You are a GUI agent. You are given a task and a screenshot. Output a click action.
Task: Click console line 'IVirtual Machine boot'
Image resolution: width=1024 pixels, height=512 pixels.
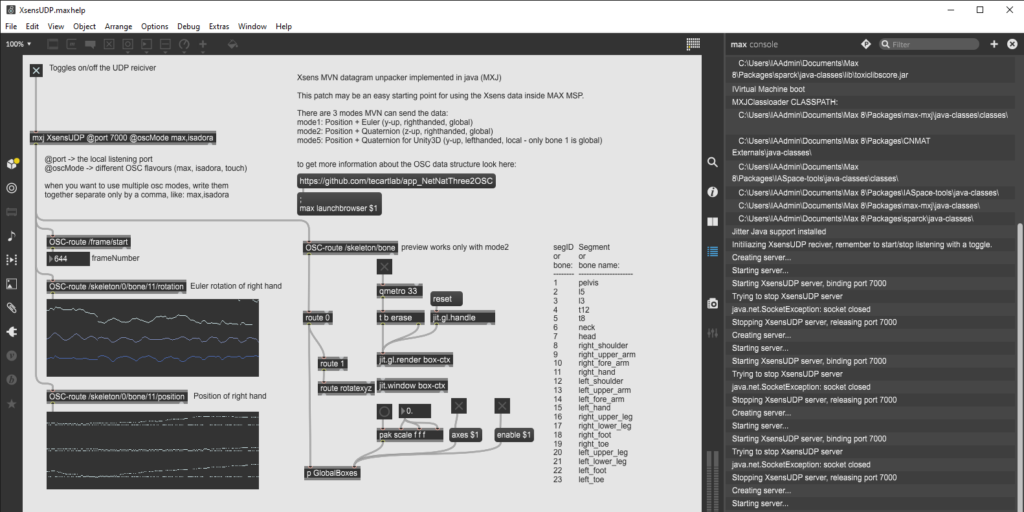(768, 89)
